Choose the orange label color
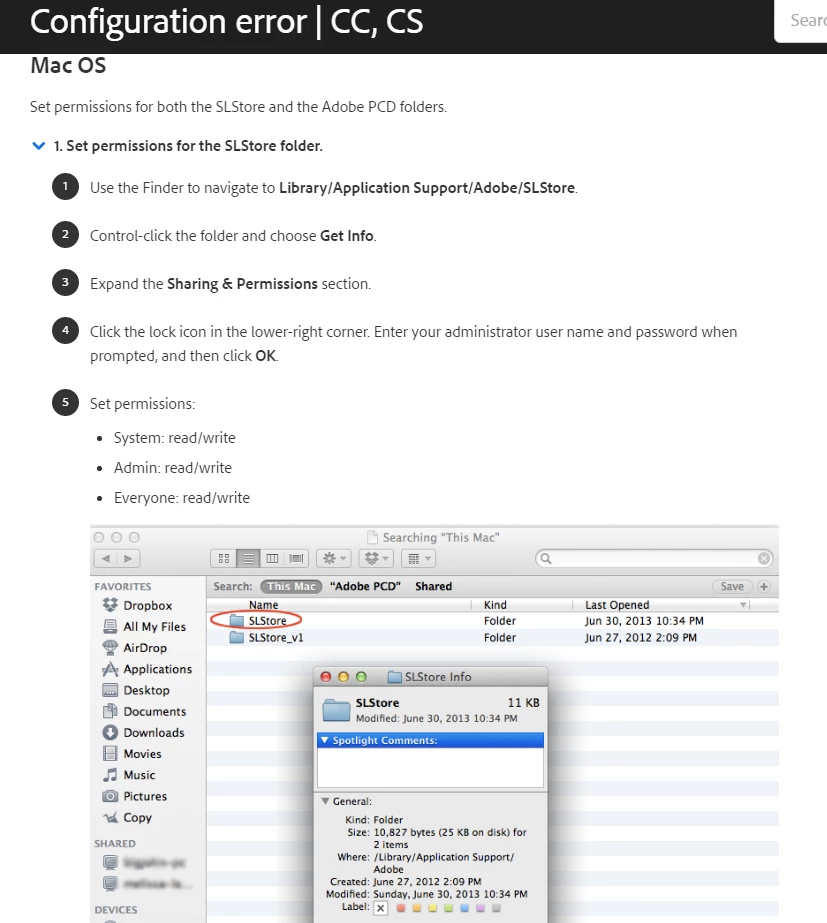The image size is (827, 923). (x=417, y=908)
